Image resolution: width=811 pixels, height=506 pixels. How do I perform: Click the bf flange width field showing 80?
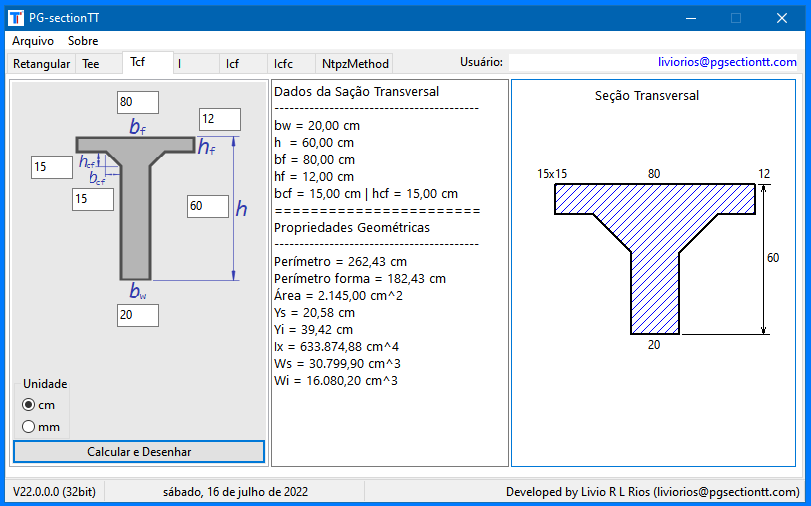tap(138, 102)
